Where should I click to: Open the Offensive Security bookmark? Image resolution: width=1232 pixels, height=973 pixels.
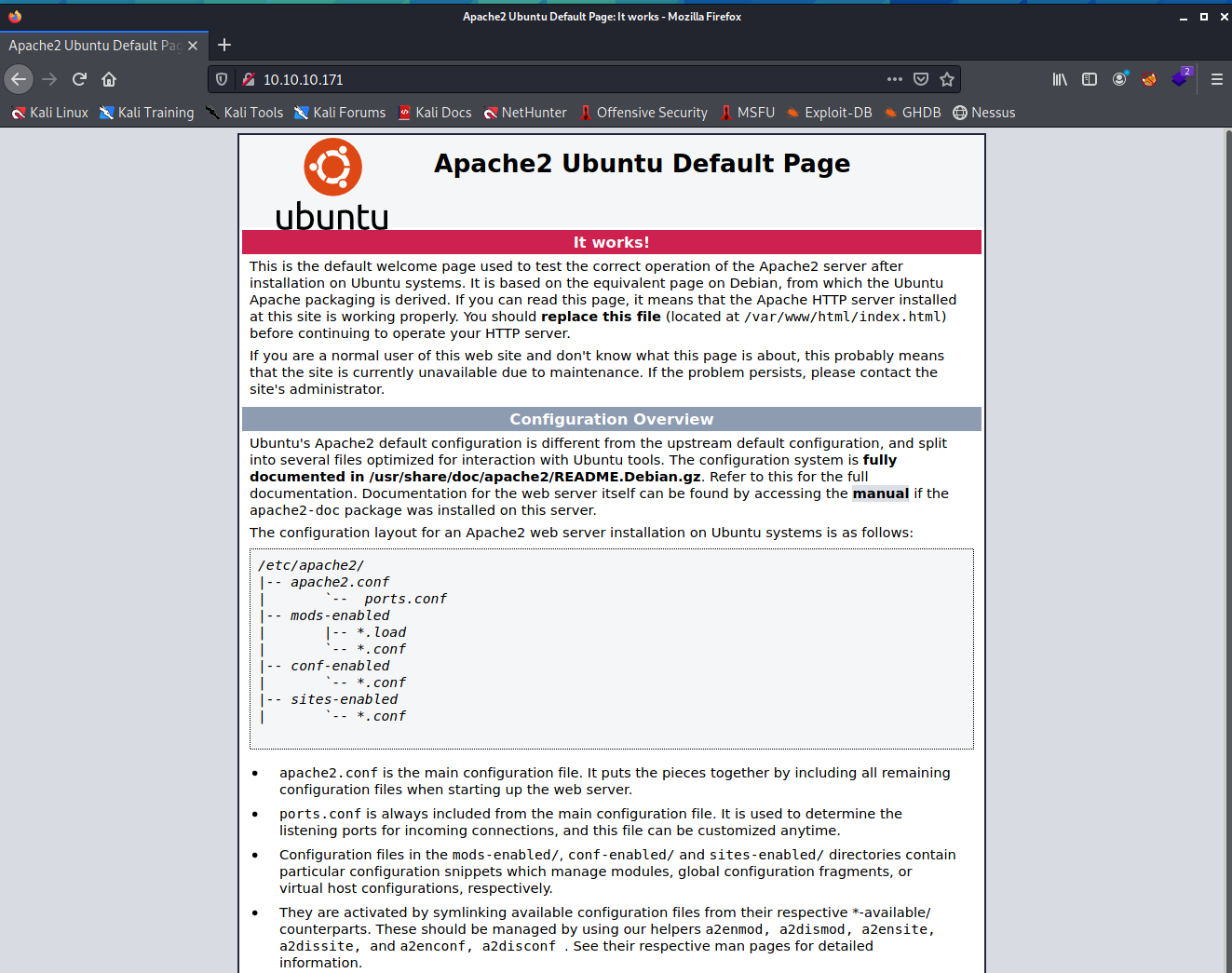click(643, 113)
